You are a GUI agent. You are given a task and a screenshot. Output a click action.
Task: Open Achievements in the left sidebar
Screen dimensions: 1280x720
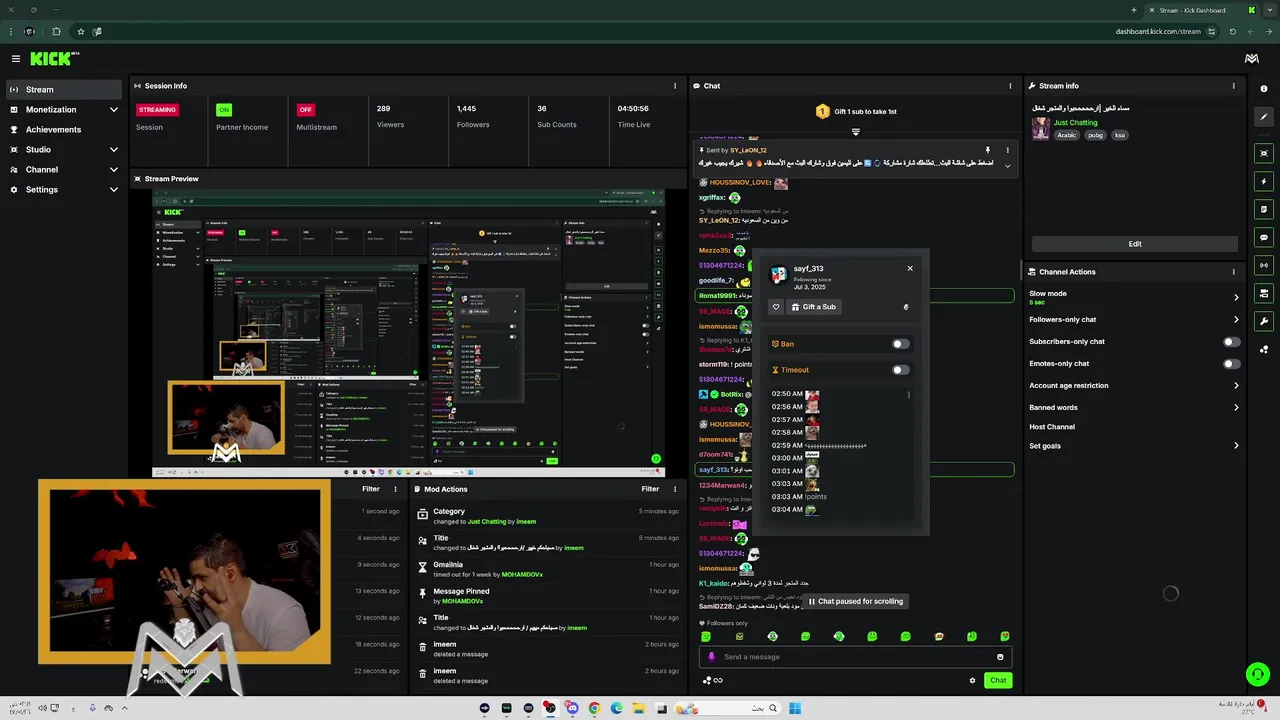[x=64, y=130]
